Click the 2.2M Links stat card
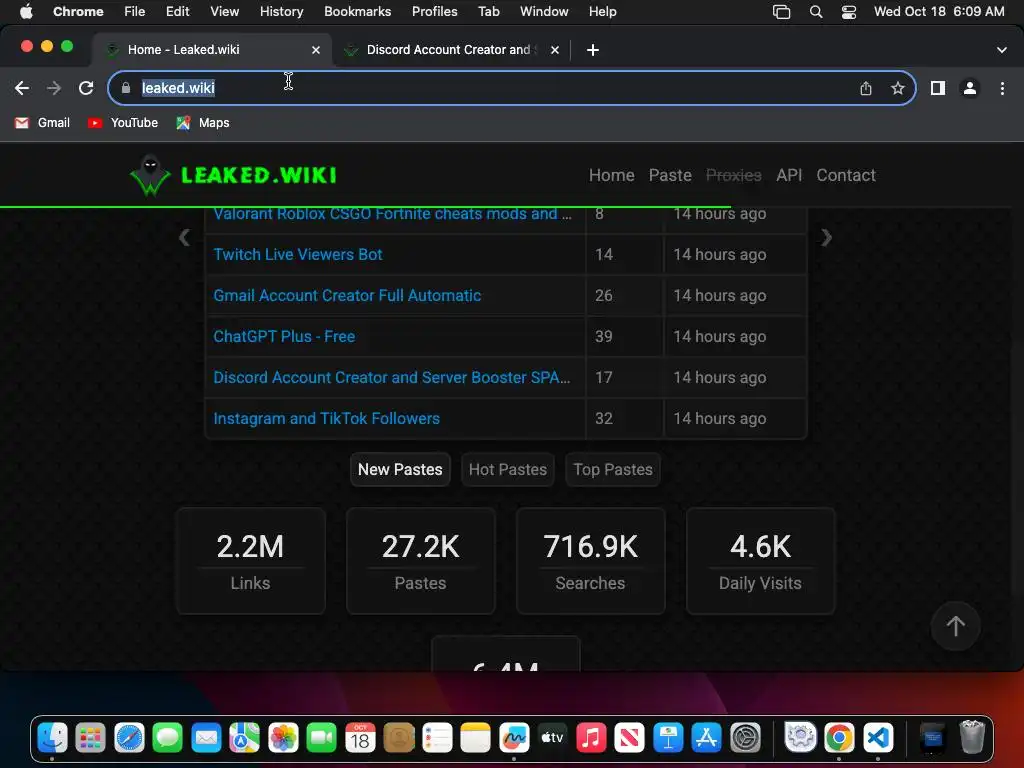 pyautogui.click(x=251, y=561)
